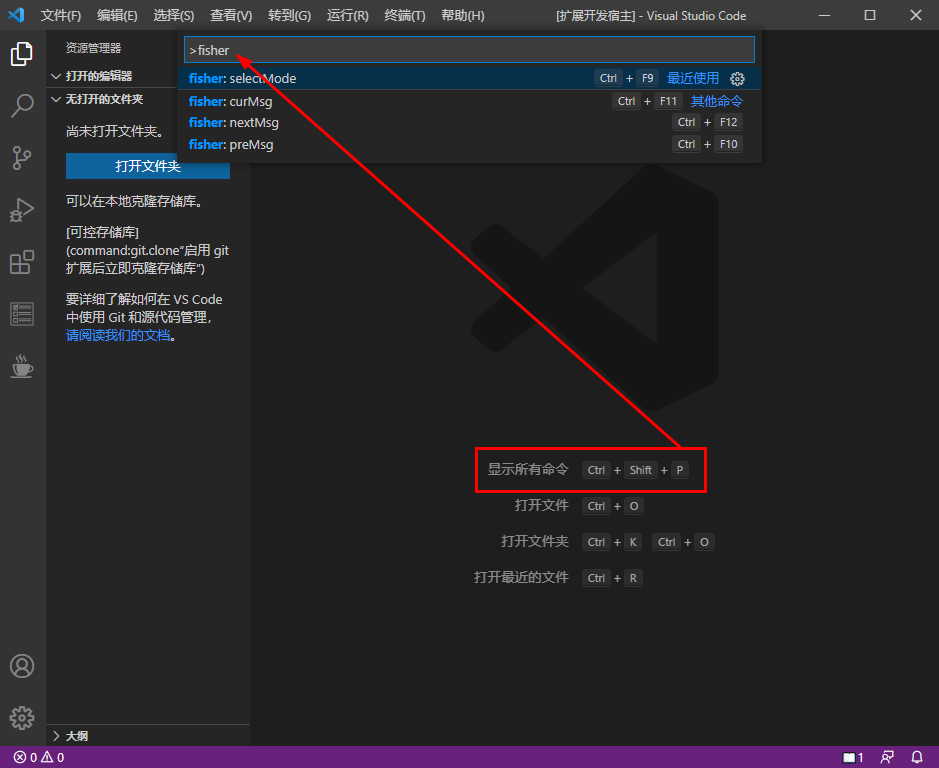Run the fisher: selectMode command
This screenshot has height=768, width=939.
coord(470,78)
